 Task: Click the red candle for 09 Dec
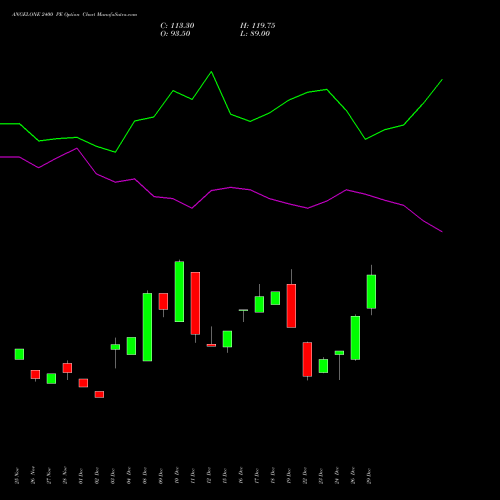(x=163, y=301)
